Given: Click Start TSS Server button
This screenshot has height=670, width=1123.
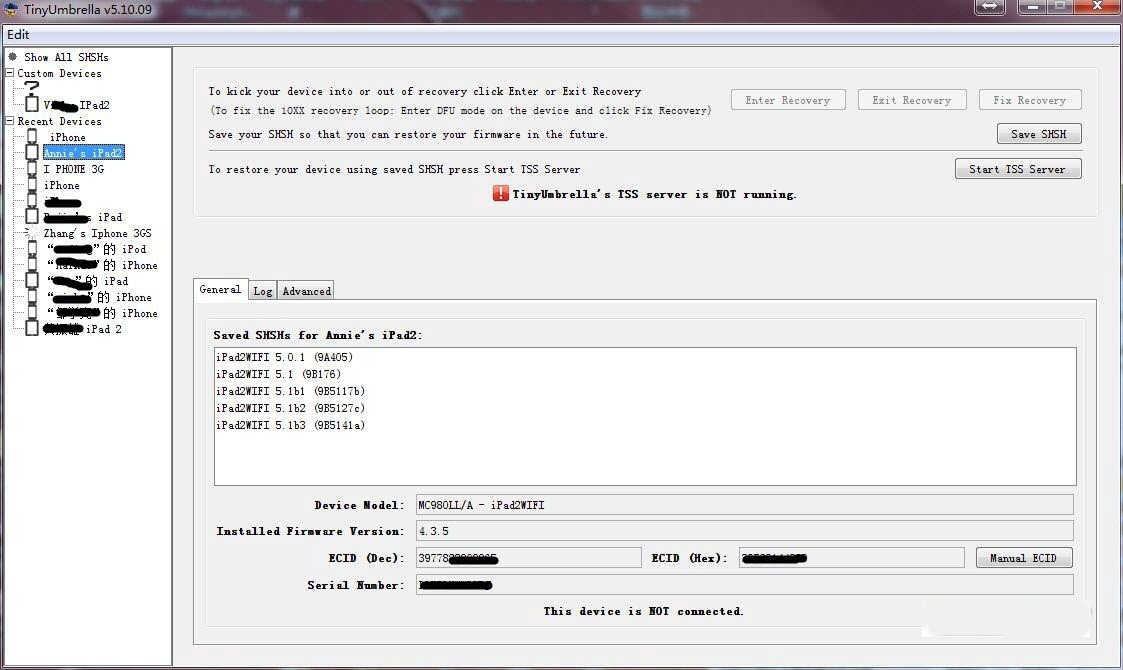Looking at the screenshot, I should tap(1018, 169).
